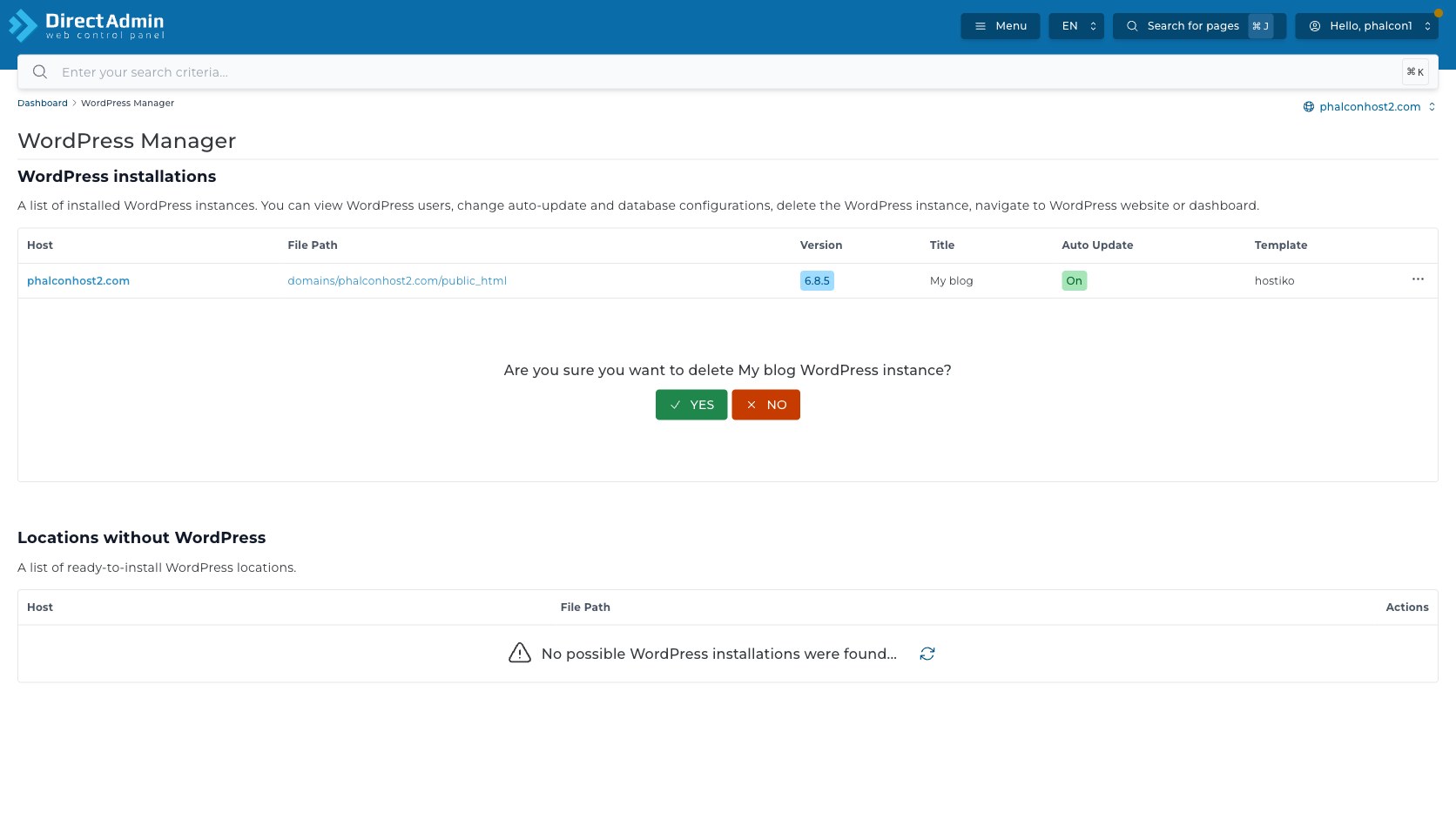Click the user avatar icon
Image resolution: width=1456 pixels, height=819 pixels.
[x=1315, y=26]
